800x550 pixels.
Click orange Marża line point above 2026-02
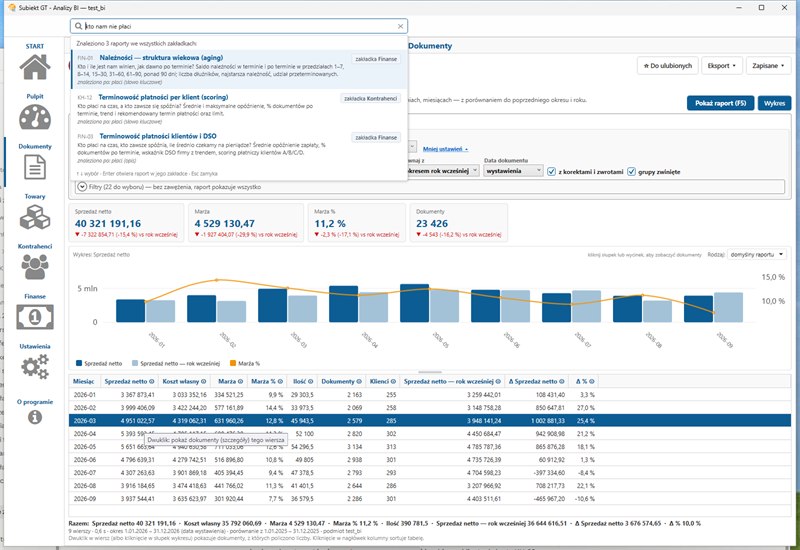coord(217,280)
